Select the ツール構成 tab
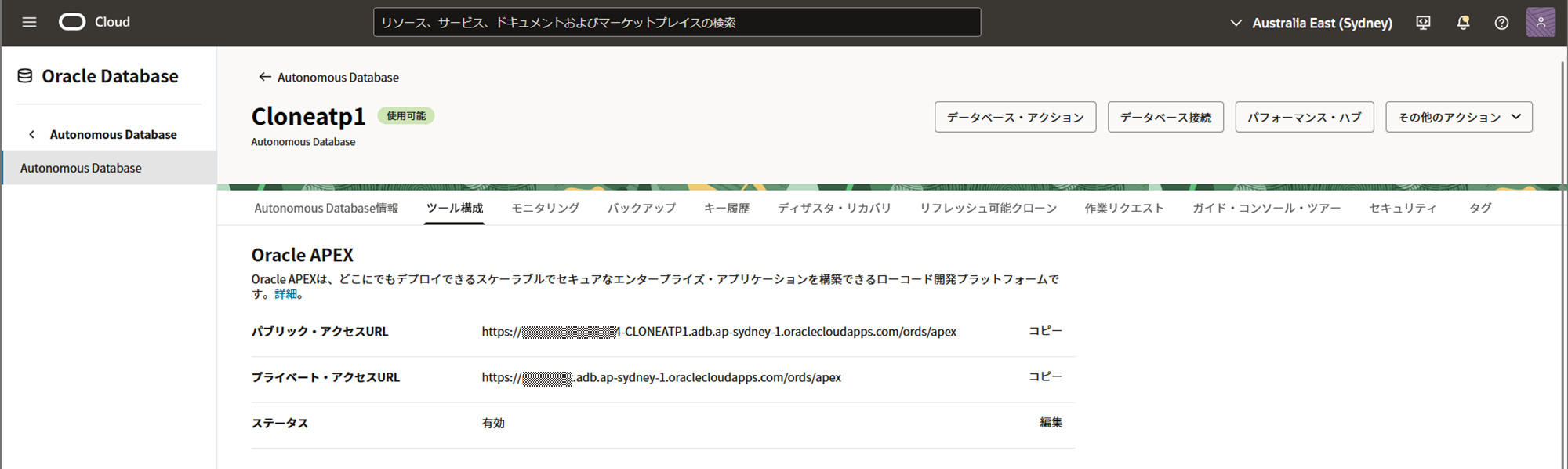Screen dimensions: 1568x469 point(455,208)
